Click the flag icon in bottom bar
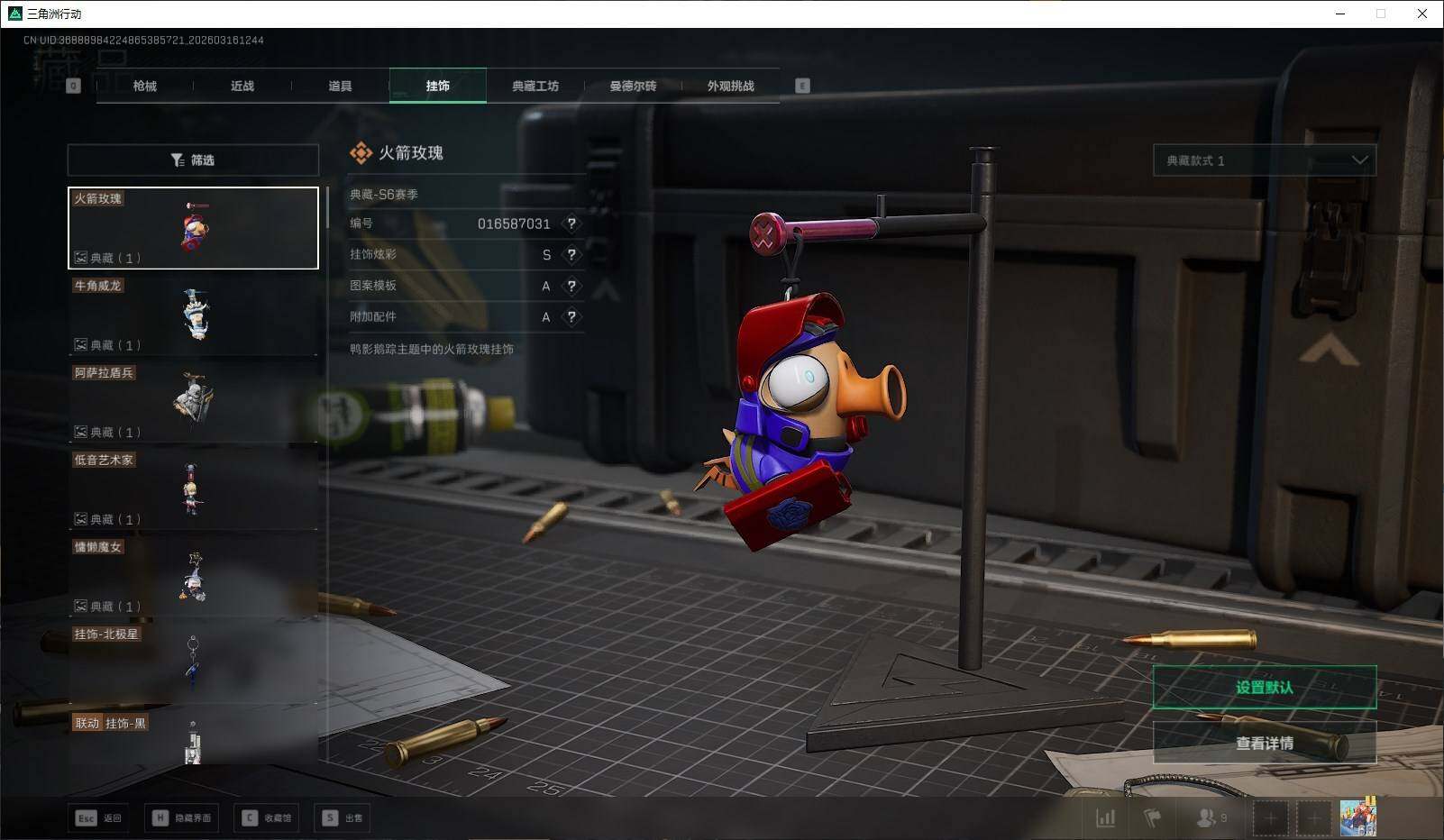This screenshot has width=1444, height=840. tap(1152, 817)
